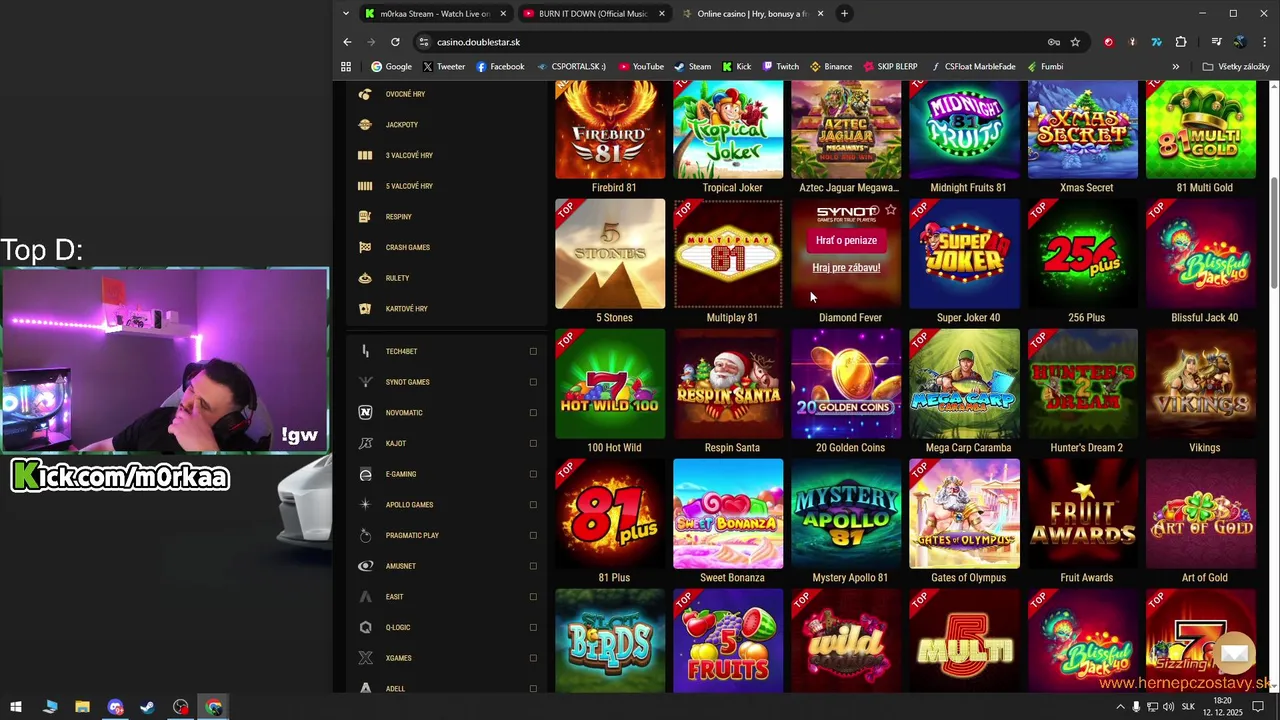Open the Firebird 81 game thumbnail
Image resolution: width=1280 pixels, height=720 pixels.
[x=610, y=130]
